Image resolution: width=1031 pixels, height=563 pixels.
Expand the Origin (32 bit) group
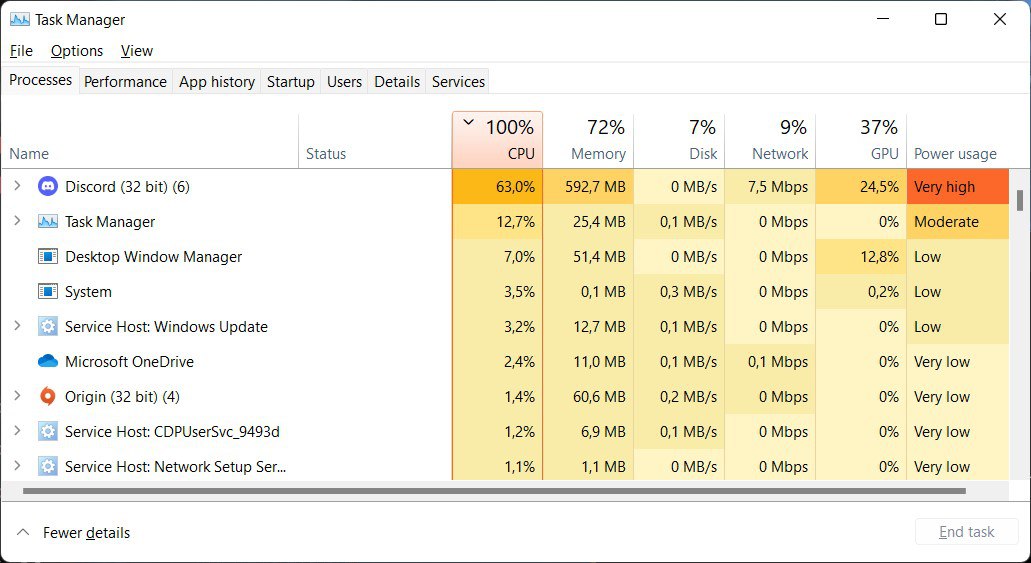[x=18, y=396]
